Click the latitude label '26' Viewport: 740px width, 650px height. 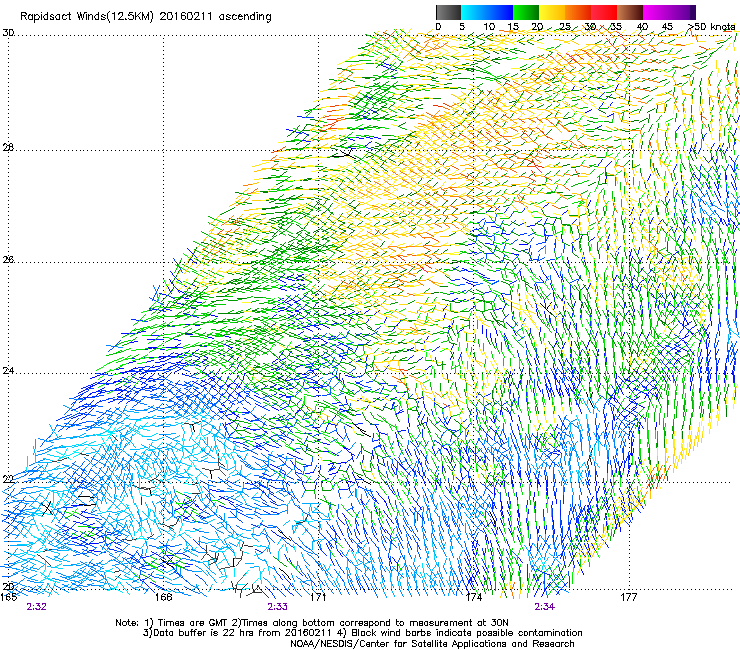[8, 260]
